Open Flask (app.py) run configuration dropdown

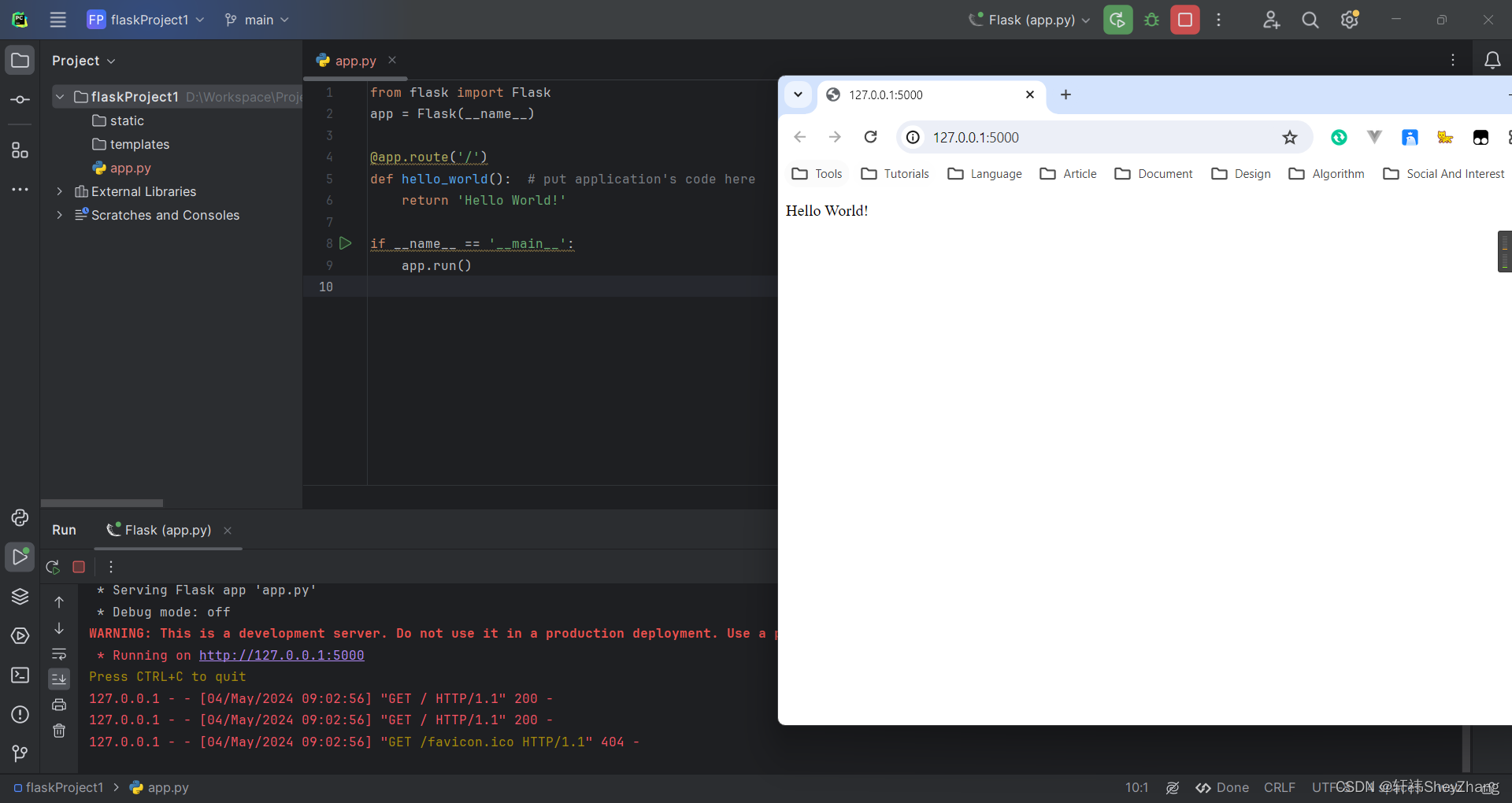pos(1029,20)
